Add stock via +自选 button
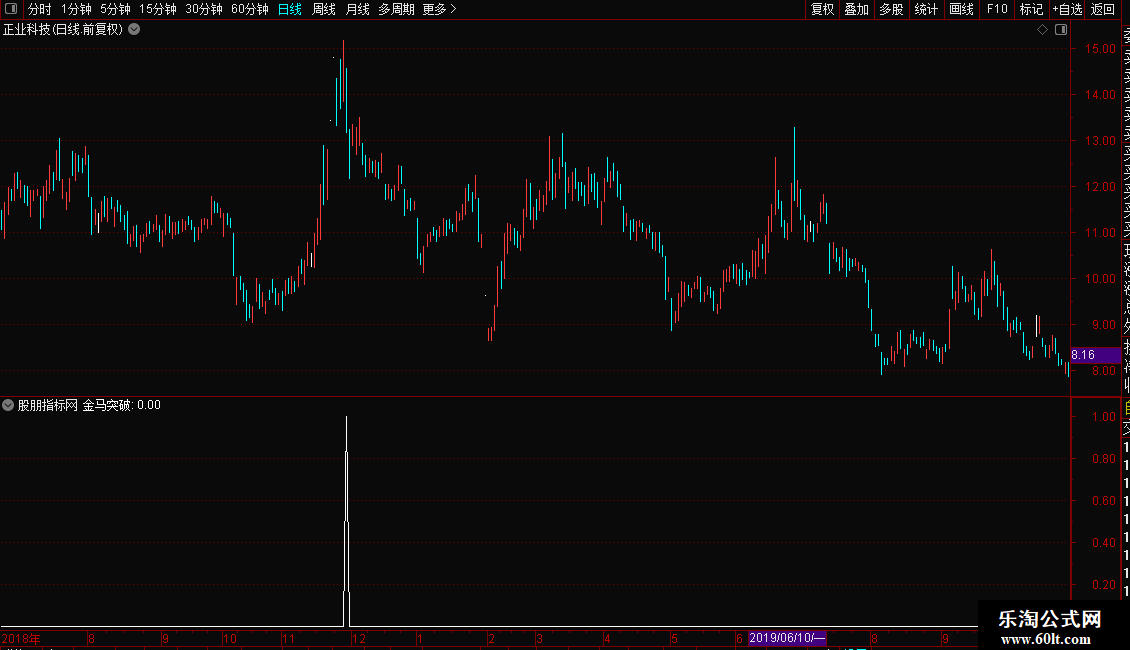 1067,9
